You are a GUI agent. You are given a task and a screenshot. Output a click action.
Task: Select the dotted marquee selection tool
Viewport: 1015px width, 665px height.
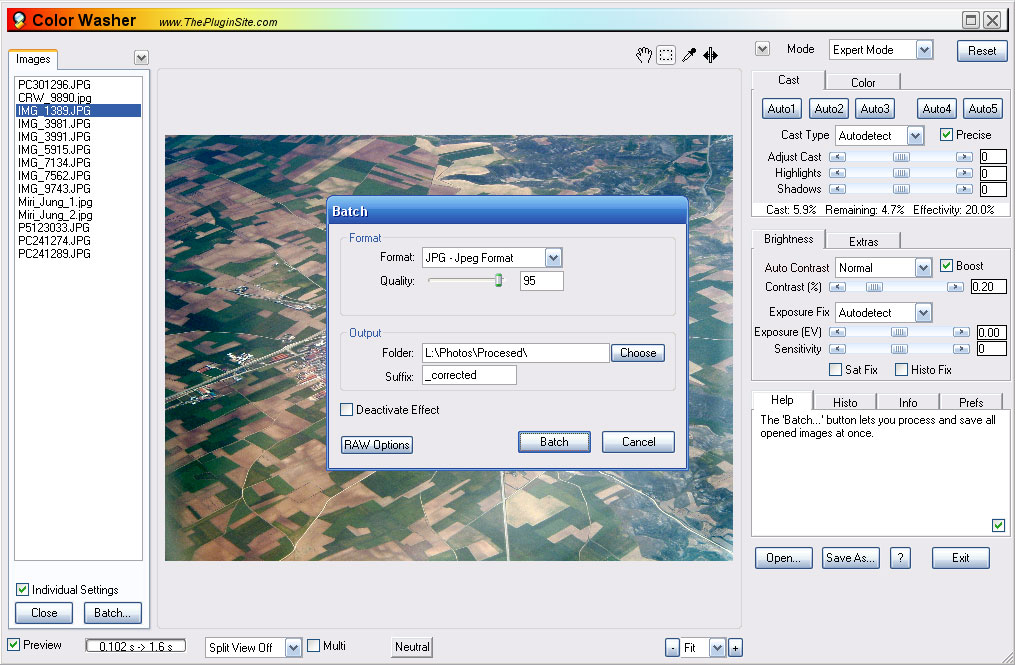pyautogui.click(x=666, y=56)
